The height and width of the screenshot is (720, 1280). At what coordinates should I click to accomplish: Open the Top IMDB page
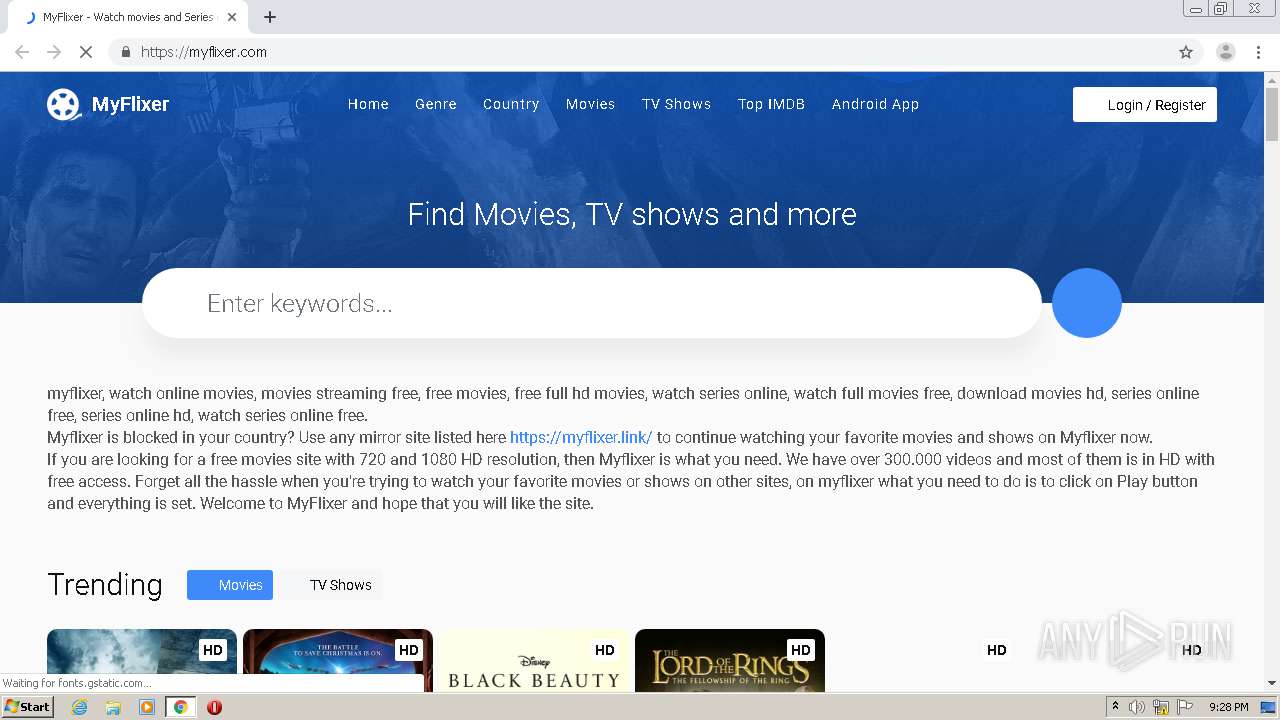tap(771, 104)
